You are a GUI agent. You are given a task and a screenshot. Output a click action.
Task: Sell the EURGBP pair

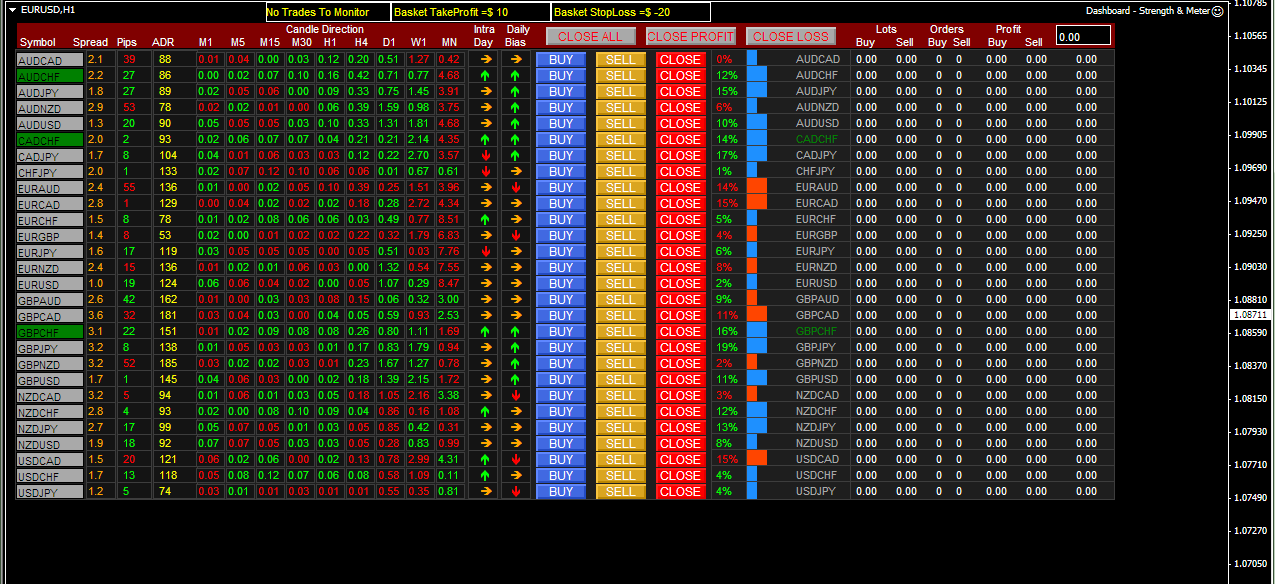pyautogui.click(x=621, y=235)
